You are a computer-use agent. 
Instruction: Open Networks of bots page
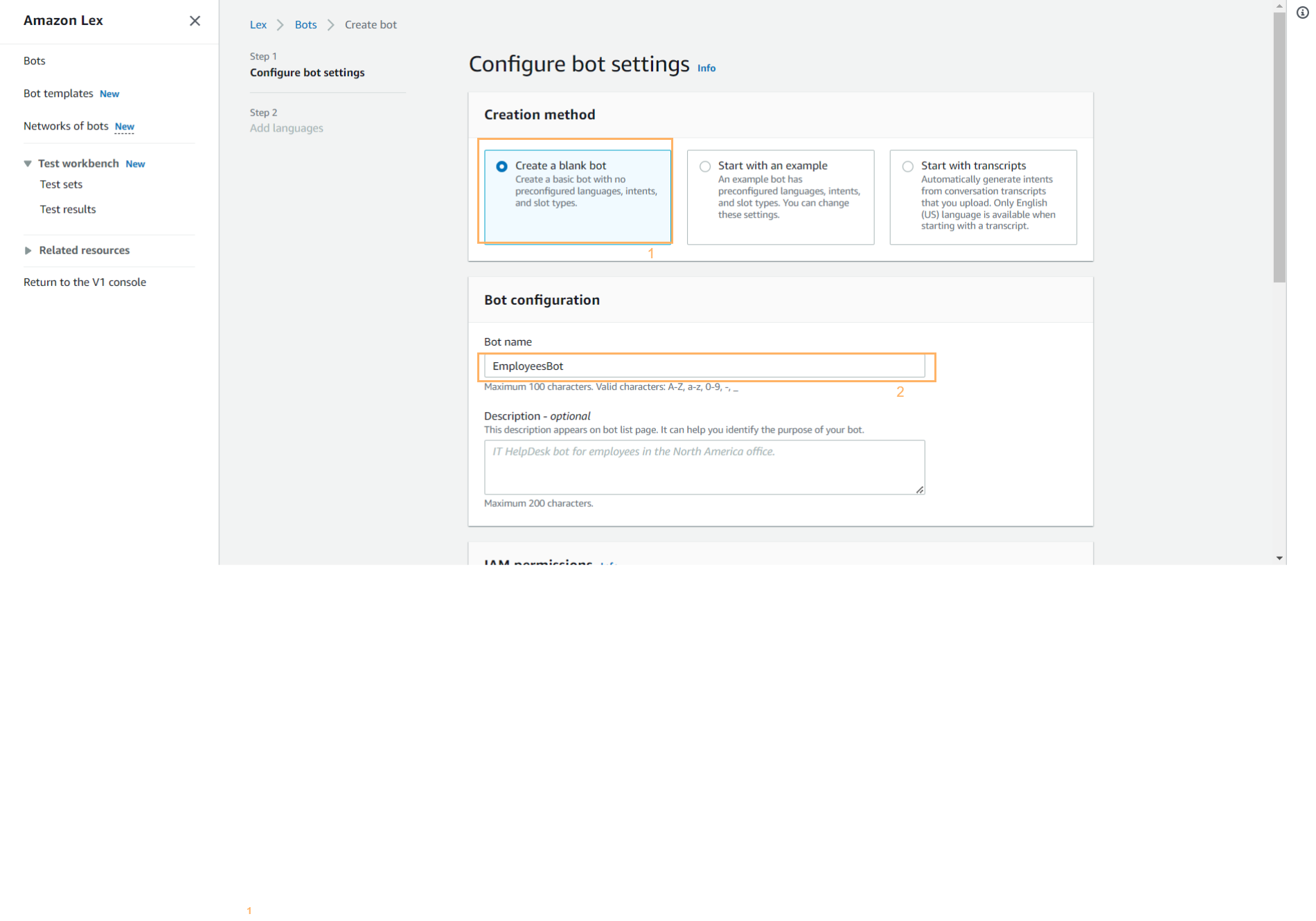point(66,126)
